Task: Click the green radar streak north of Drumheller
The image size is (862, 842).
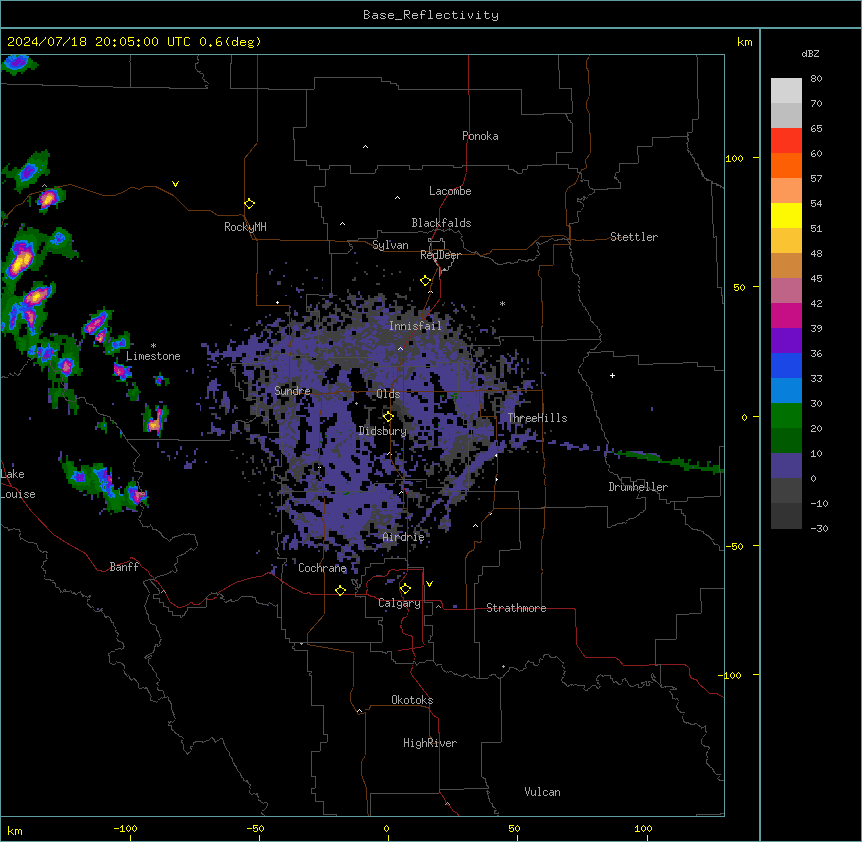Action: 668,461
